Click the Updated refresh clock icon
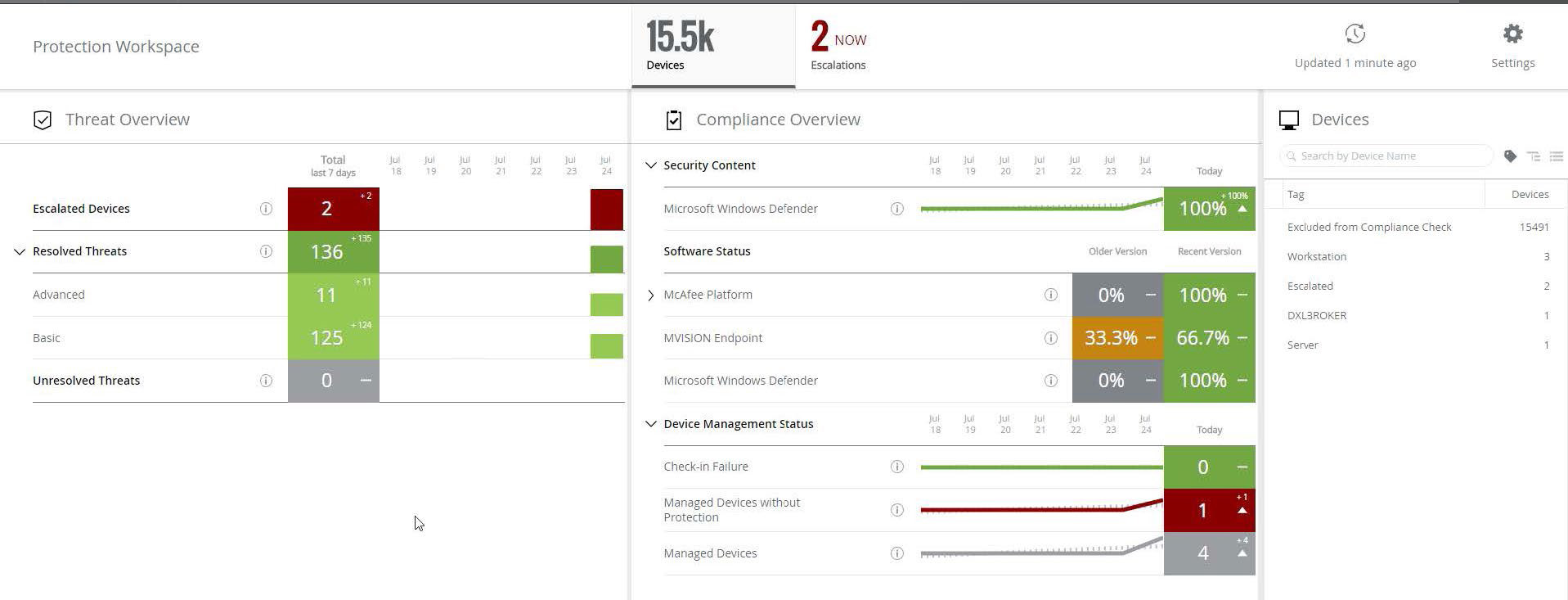Image resolution: width=1568 pixels, height=600 pixels. click(x=1355, y=34)
